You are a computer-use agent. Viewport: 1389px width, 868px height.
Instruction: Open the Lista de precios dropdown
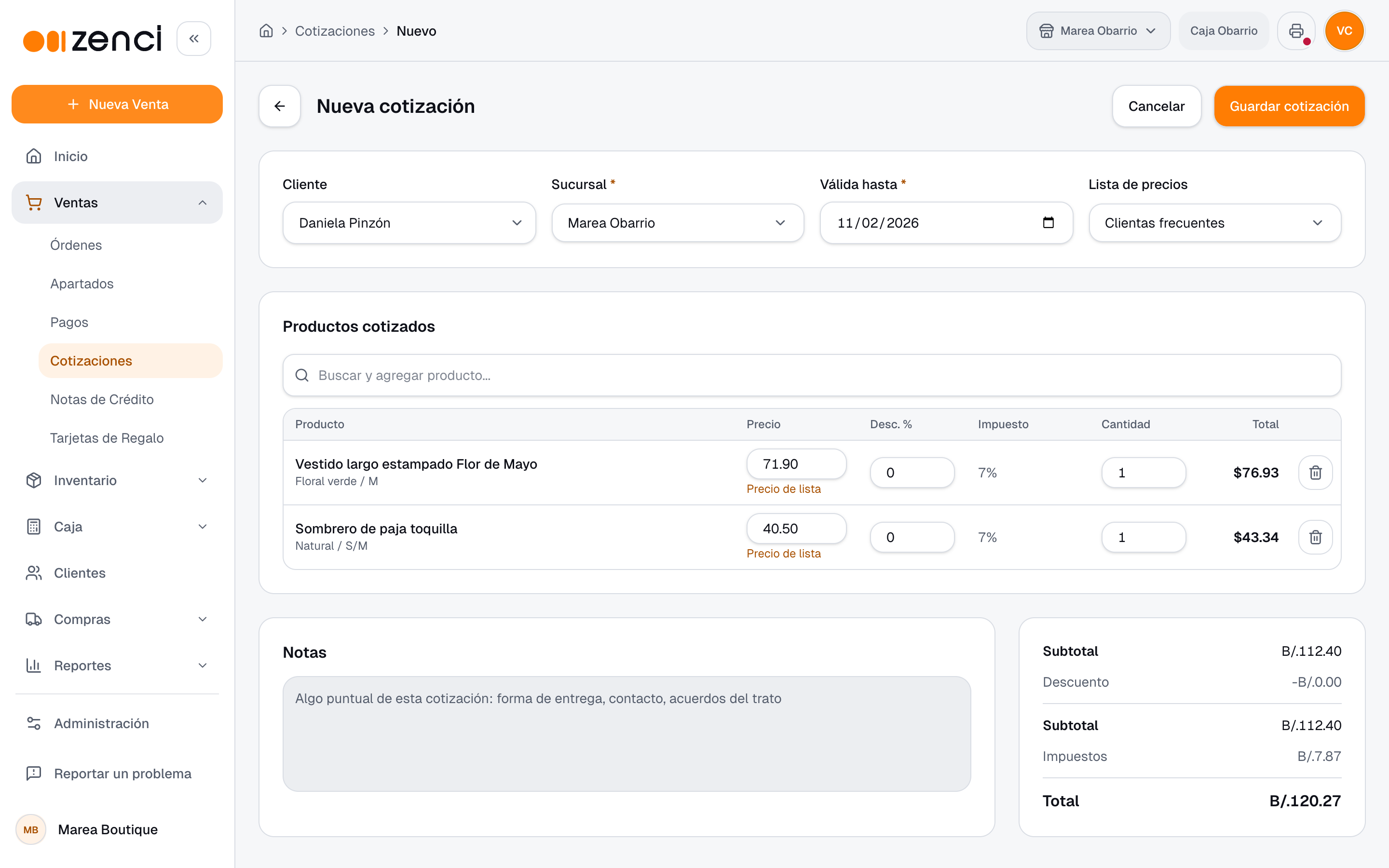coord(1215,223)
